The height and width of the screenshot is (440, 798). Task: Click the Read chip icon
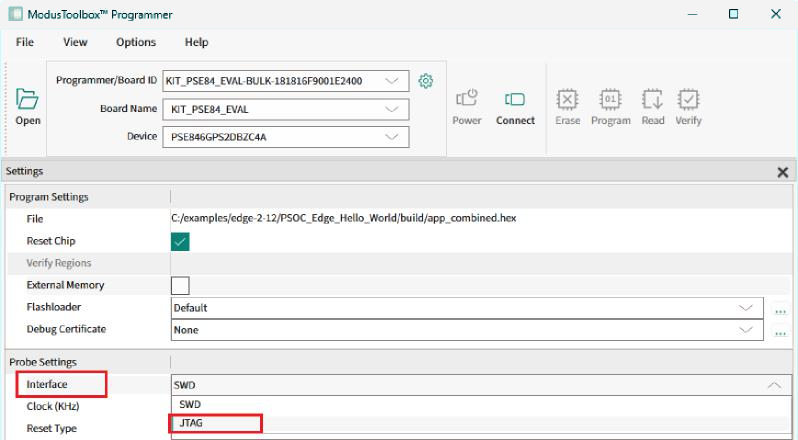(x=653, y=107)
